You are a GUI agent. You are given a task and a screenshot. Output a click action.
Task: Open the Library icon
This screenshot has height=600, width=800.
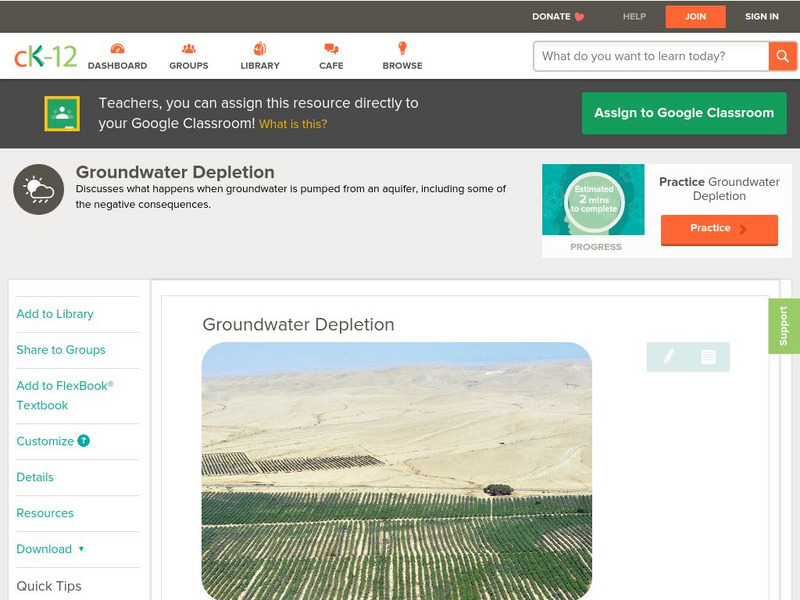point(258,47)
